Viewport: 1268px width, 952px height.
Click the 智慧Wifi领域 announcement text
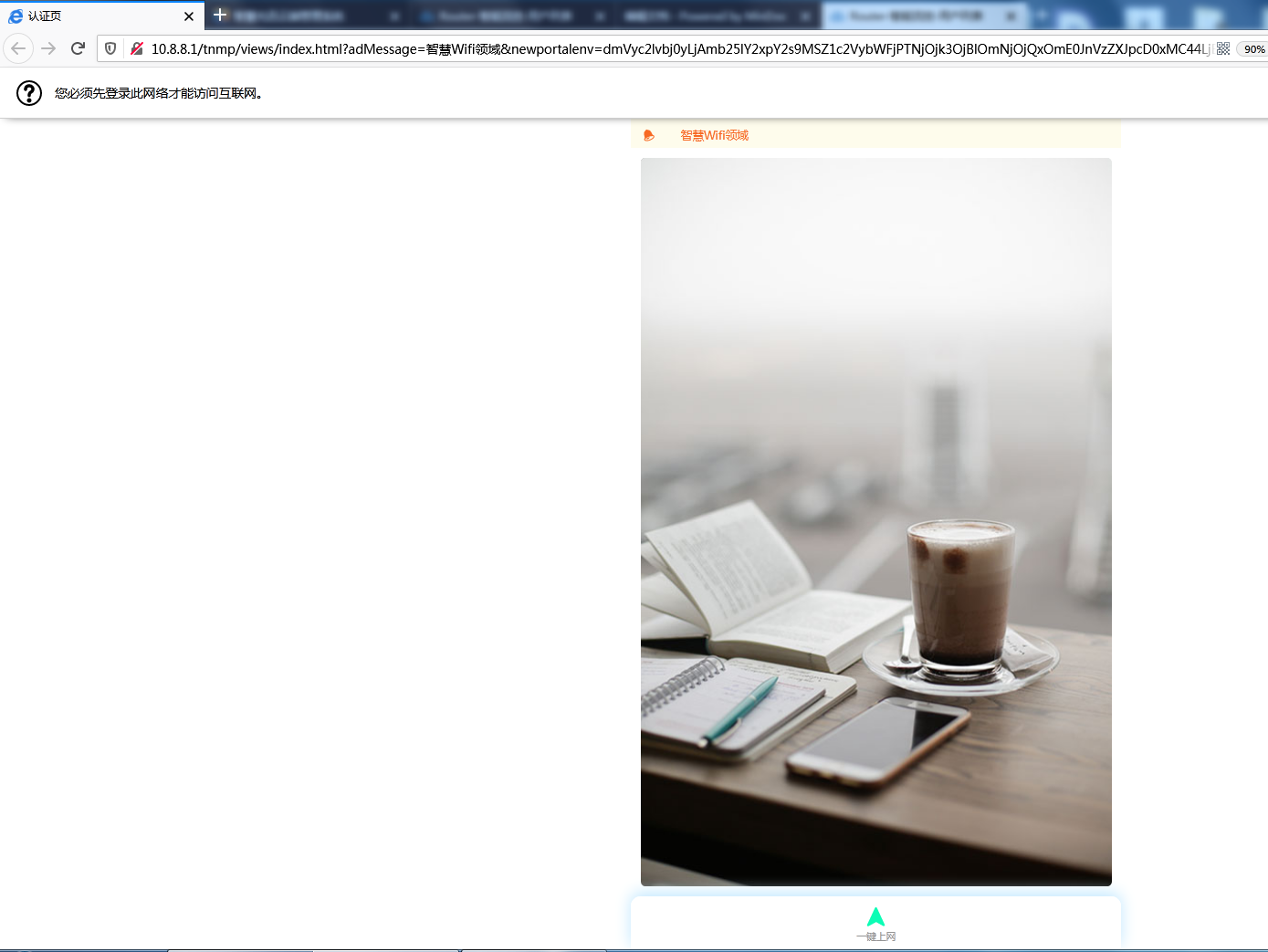click(x=714, y=135)
